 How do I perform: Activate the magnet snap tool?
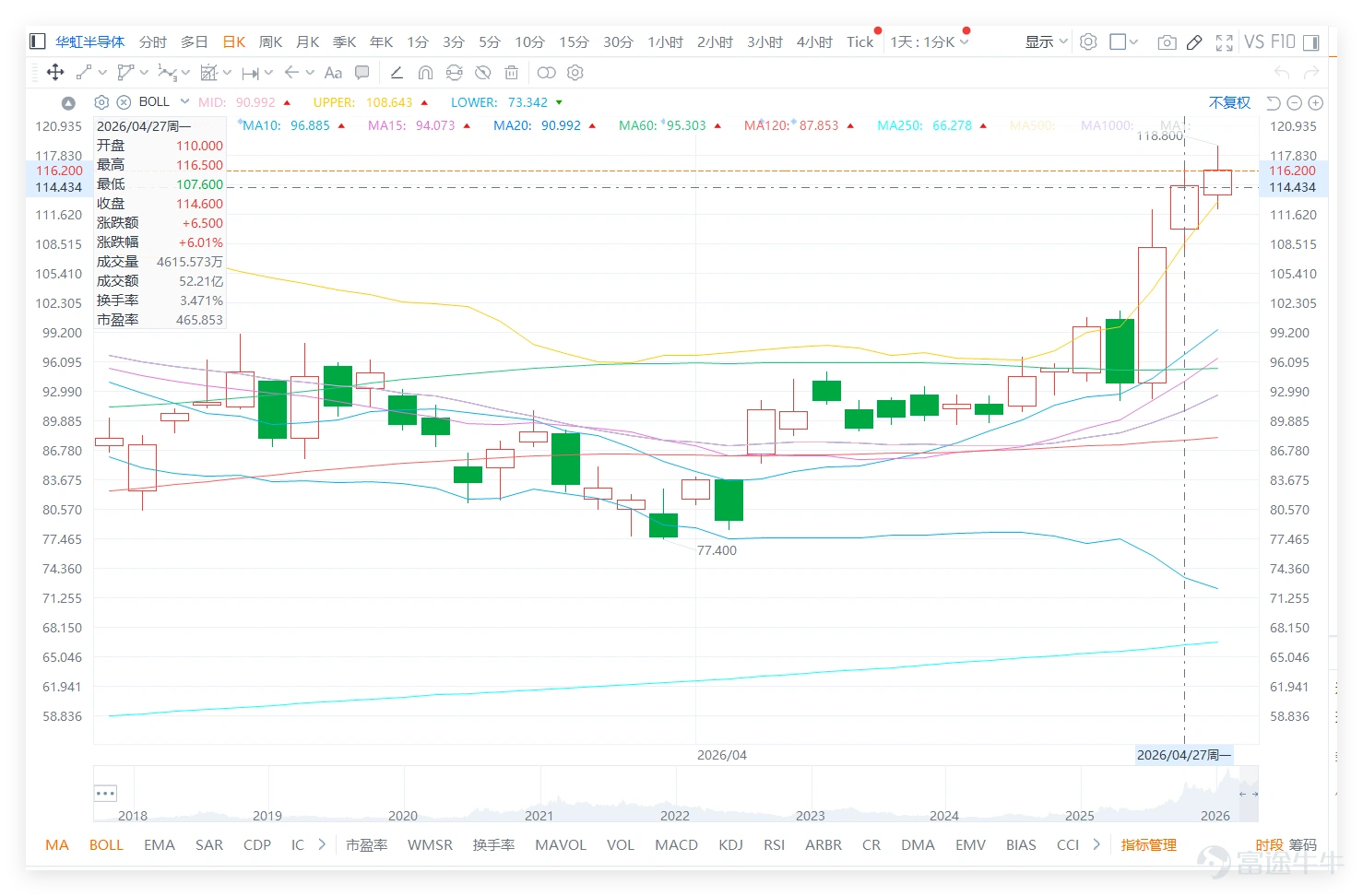[425, 73]
